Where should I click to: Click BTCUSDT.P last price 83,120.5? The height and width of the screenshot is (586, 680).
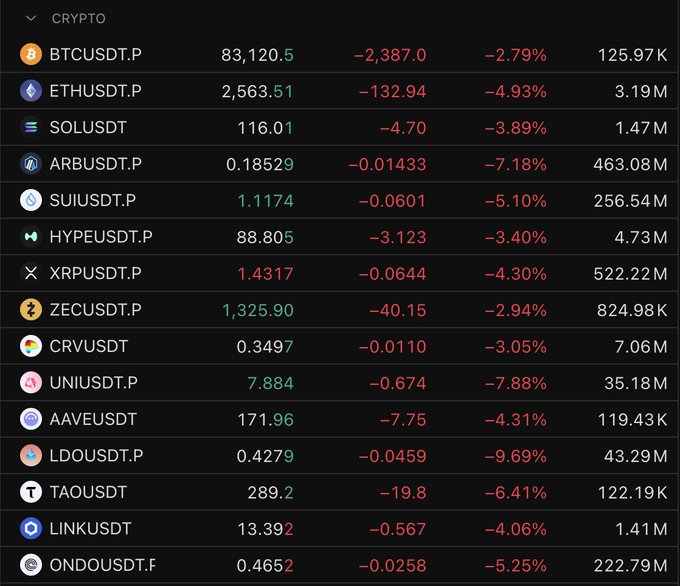[257, 55]
